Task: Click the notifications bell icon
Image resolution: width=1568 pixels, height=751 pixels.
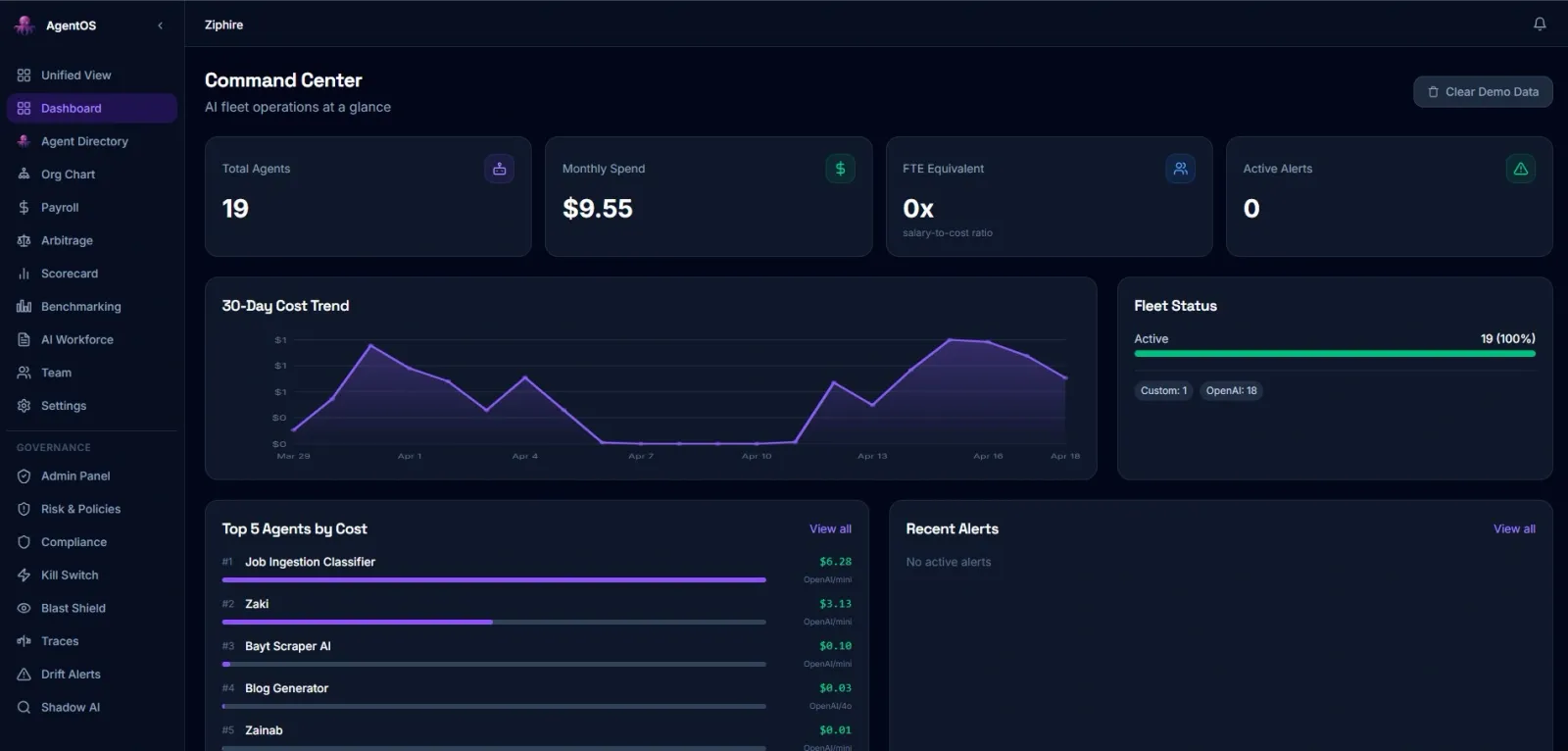Action: [x=1539, y=25]
